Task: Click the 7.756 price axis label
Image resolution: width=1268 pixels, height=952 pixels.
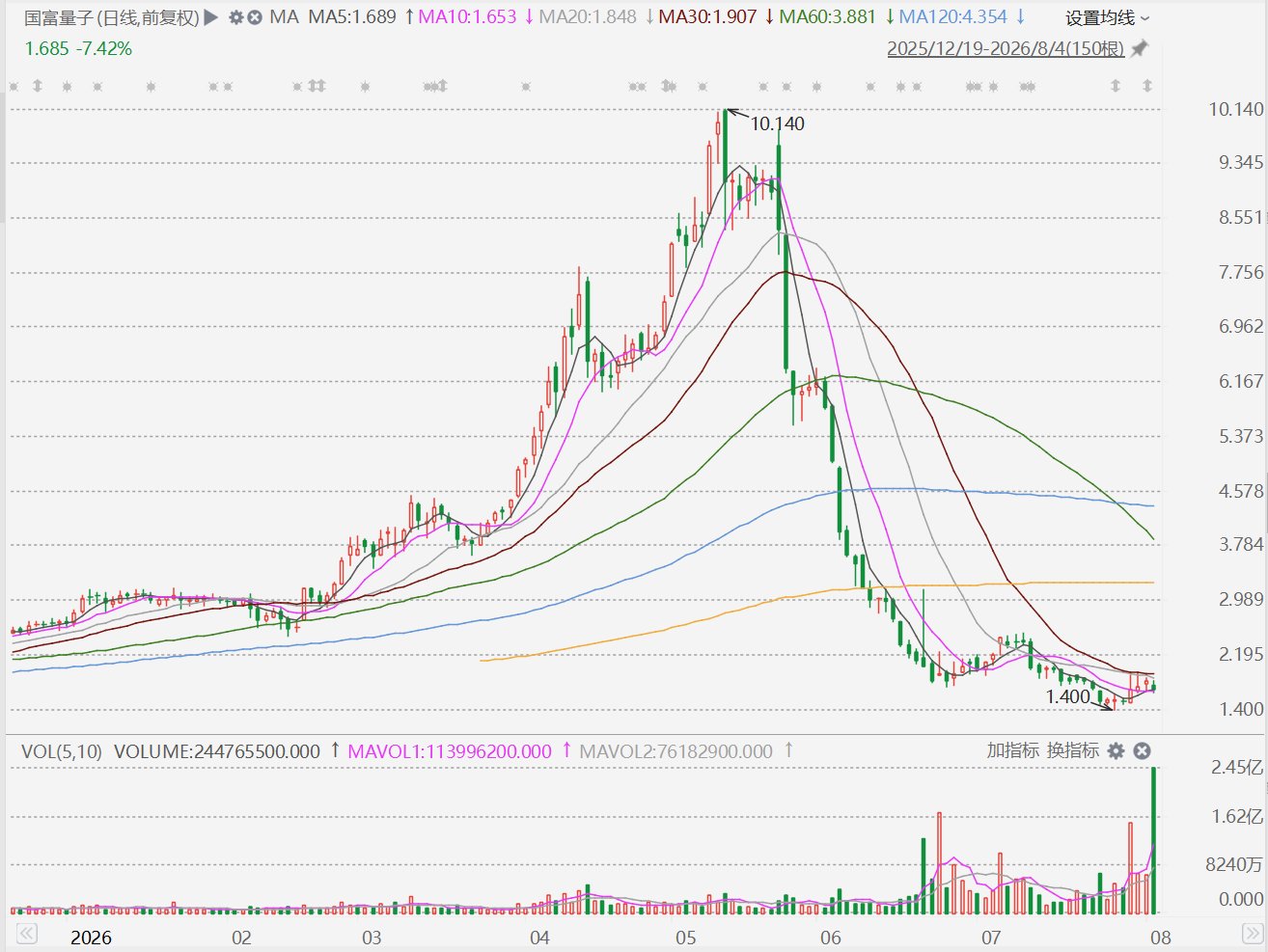Action: (x=1241, y=272)
